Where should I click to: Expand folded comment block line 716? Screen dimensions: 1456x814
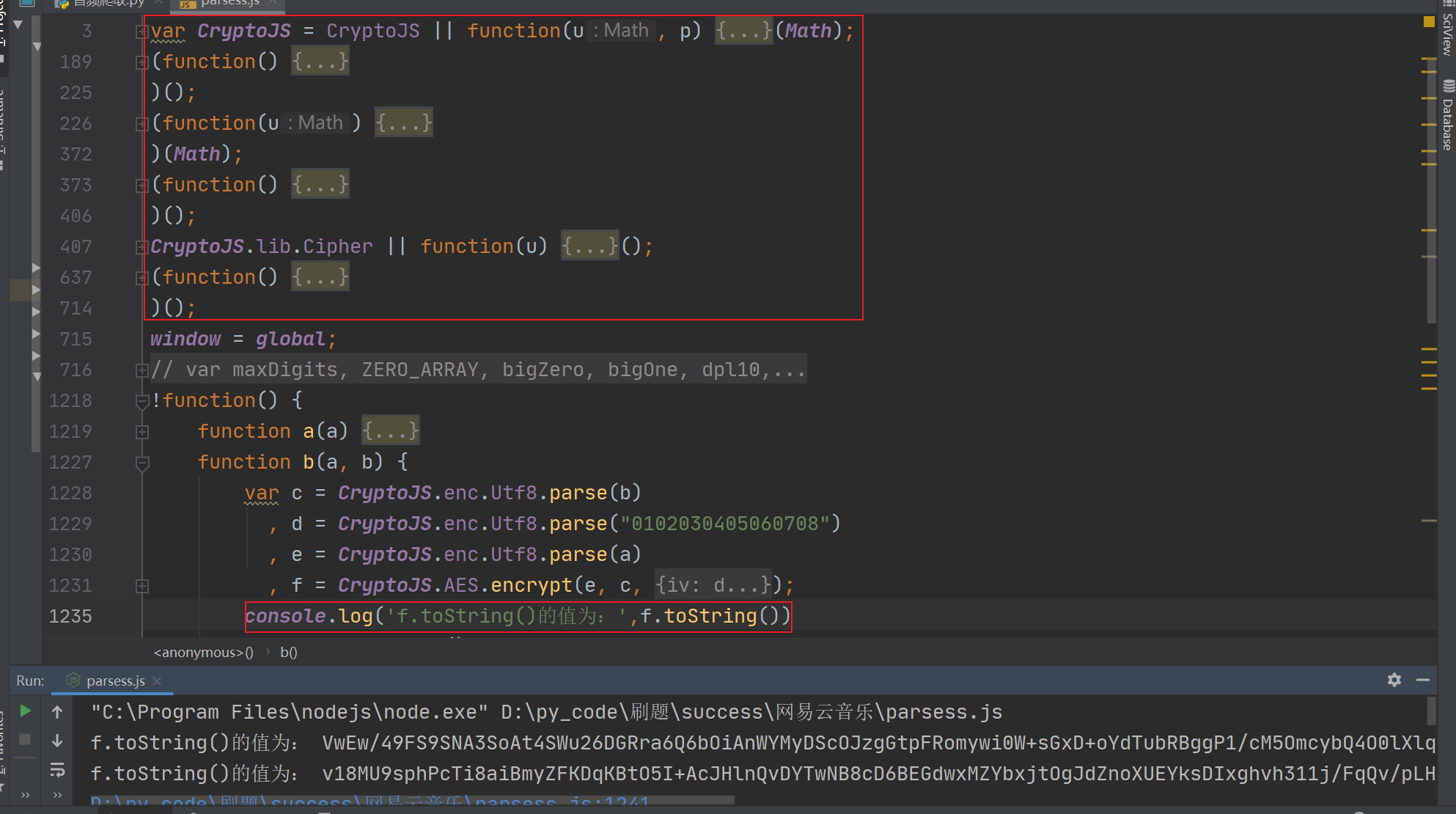[x=141, y=370]
